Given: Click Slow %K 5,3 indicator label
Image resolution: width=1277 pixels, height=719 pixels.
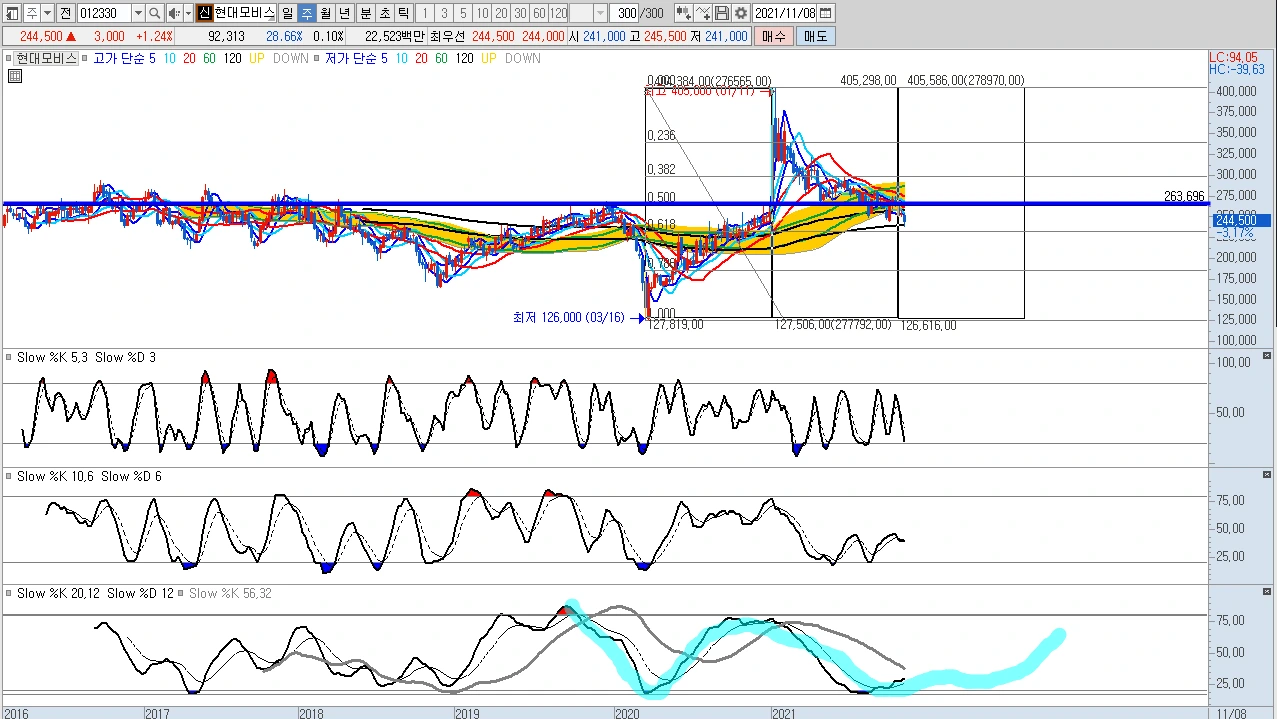Looking at the screenshot, I should coord(53,357).
